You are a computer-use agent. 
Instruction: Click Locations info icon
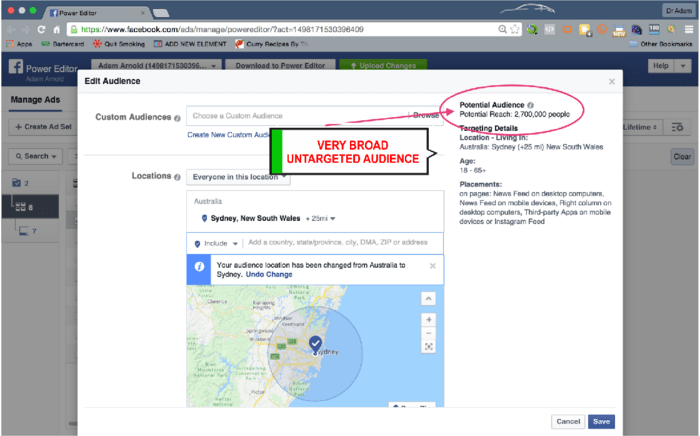click(x=177, y=177)
